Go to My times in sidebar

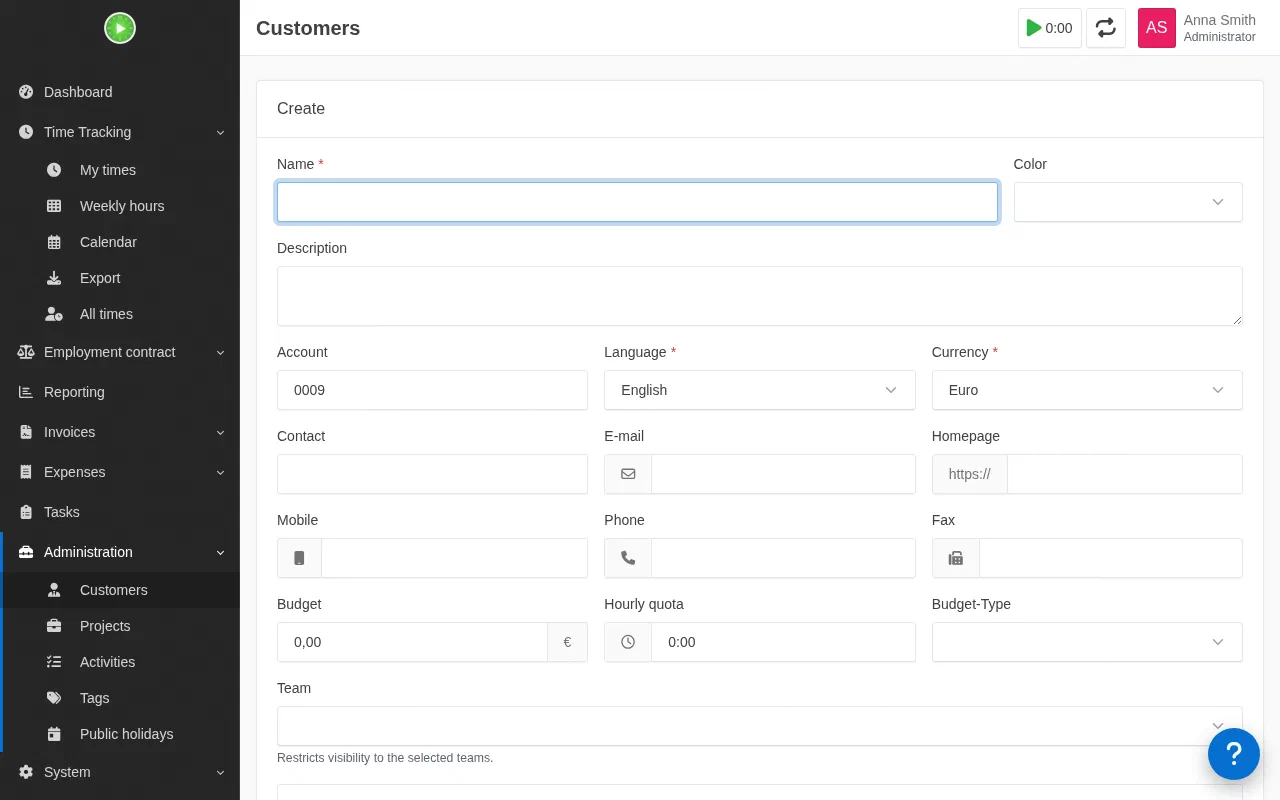120,170
